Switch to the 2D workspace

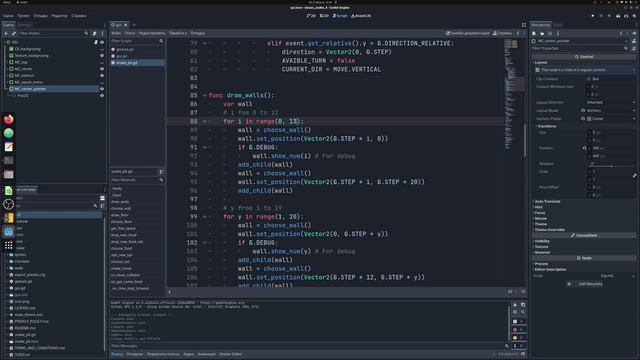click(311, 16)
